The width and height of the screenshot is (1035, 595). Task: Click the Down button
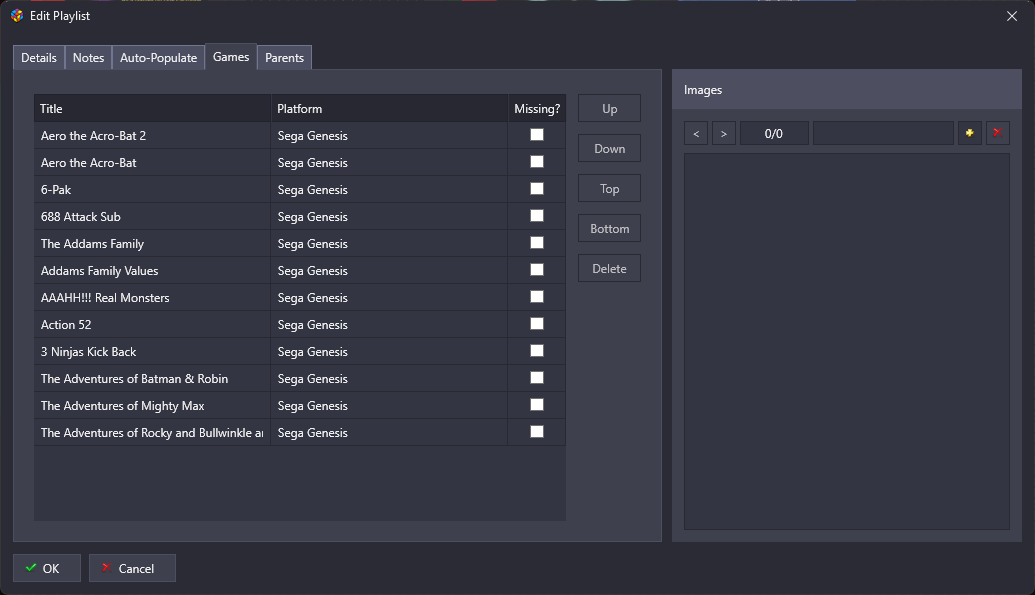609,149
